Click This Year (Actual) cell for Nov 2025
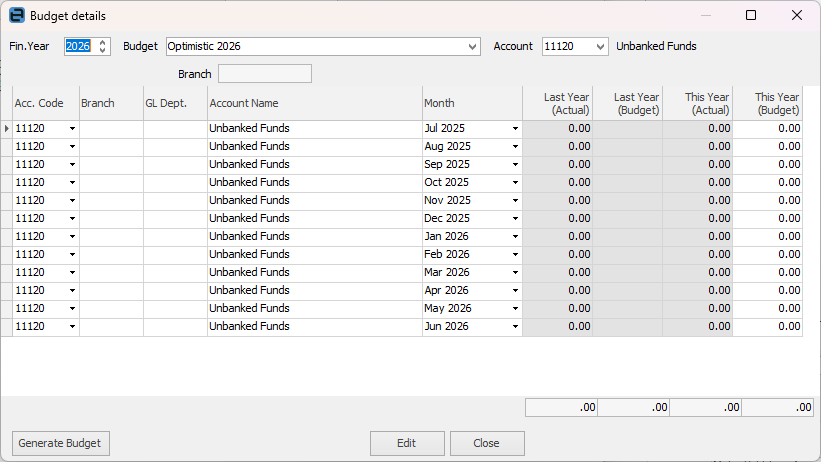 (x=697, y=201)
